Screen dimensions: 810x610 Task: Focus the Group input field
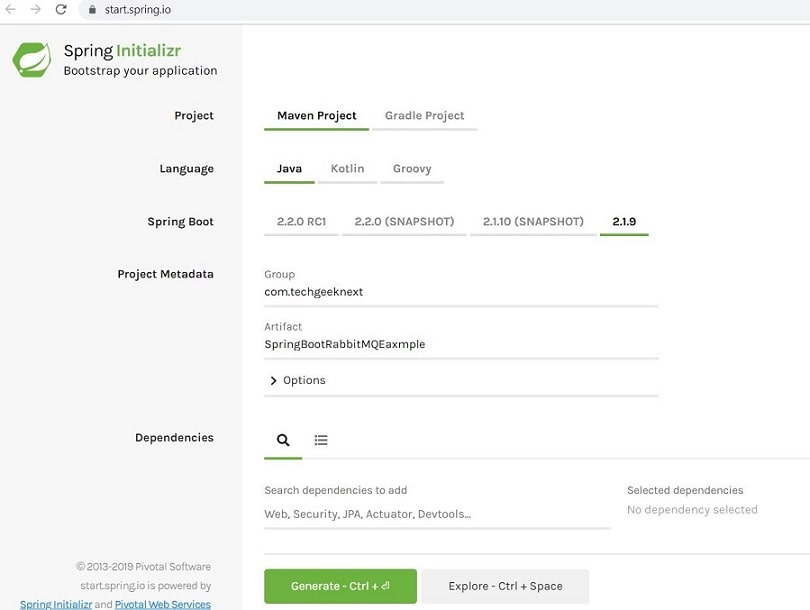point(461,292)
